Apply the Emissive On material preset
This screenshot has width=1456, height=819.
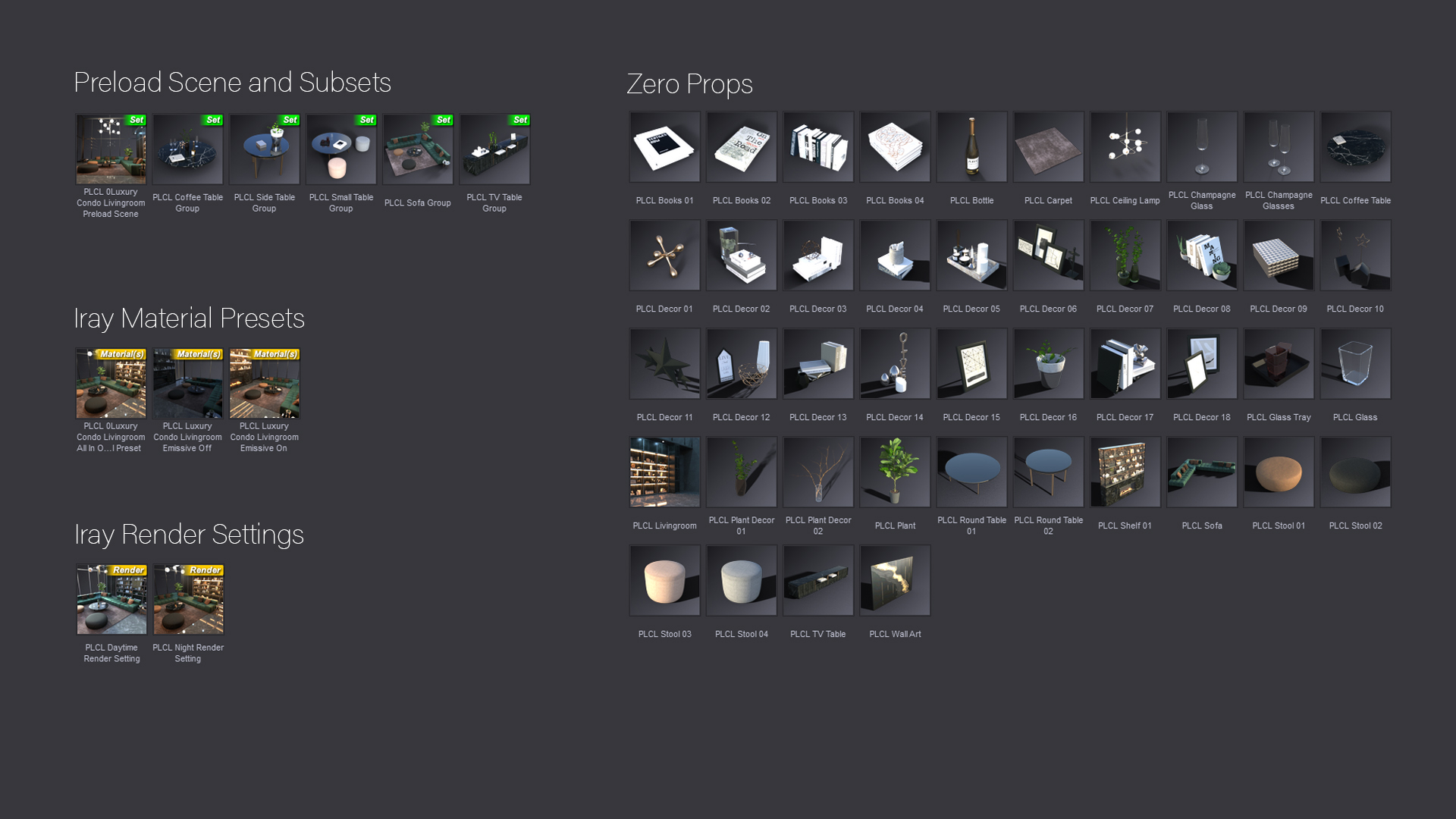coord(264,384)
